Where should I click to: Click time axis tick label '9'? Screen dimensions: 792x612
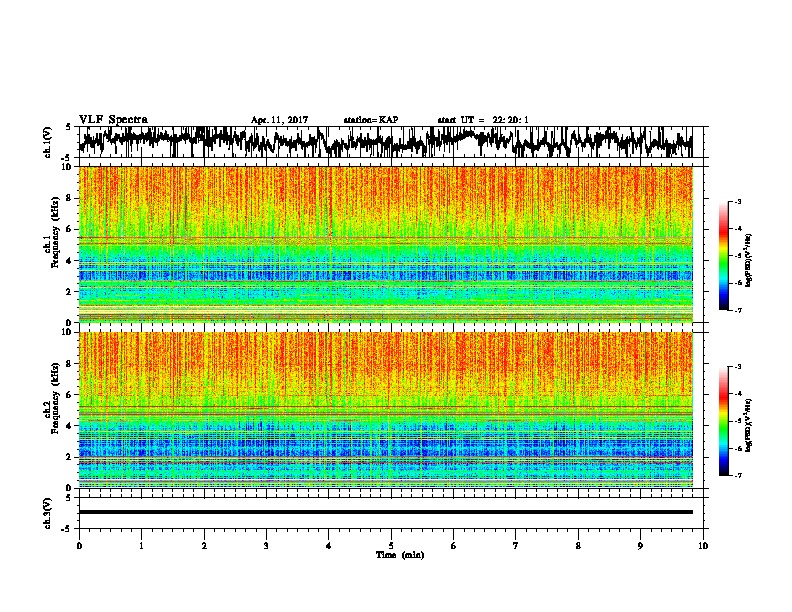[640, 546]
